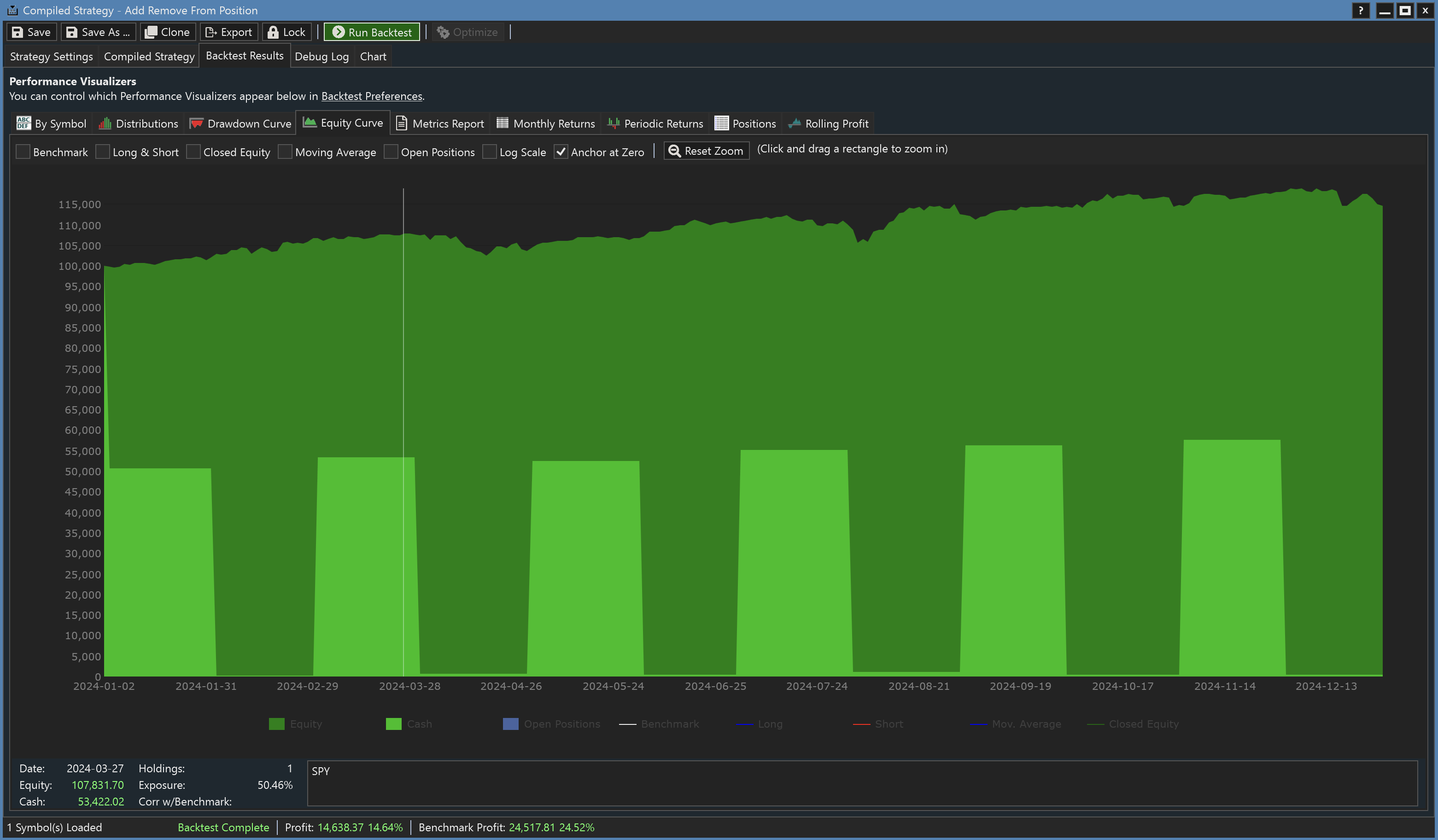Switch to Metrics Report tab
This screenshot has height=840, width=1438.
[x=440, y=124]
